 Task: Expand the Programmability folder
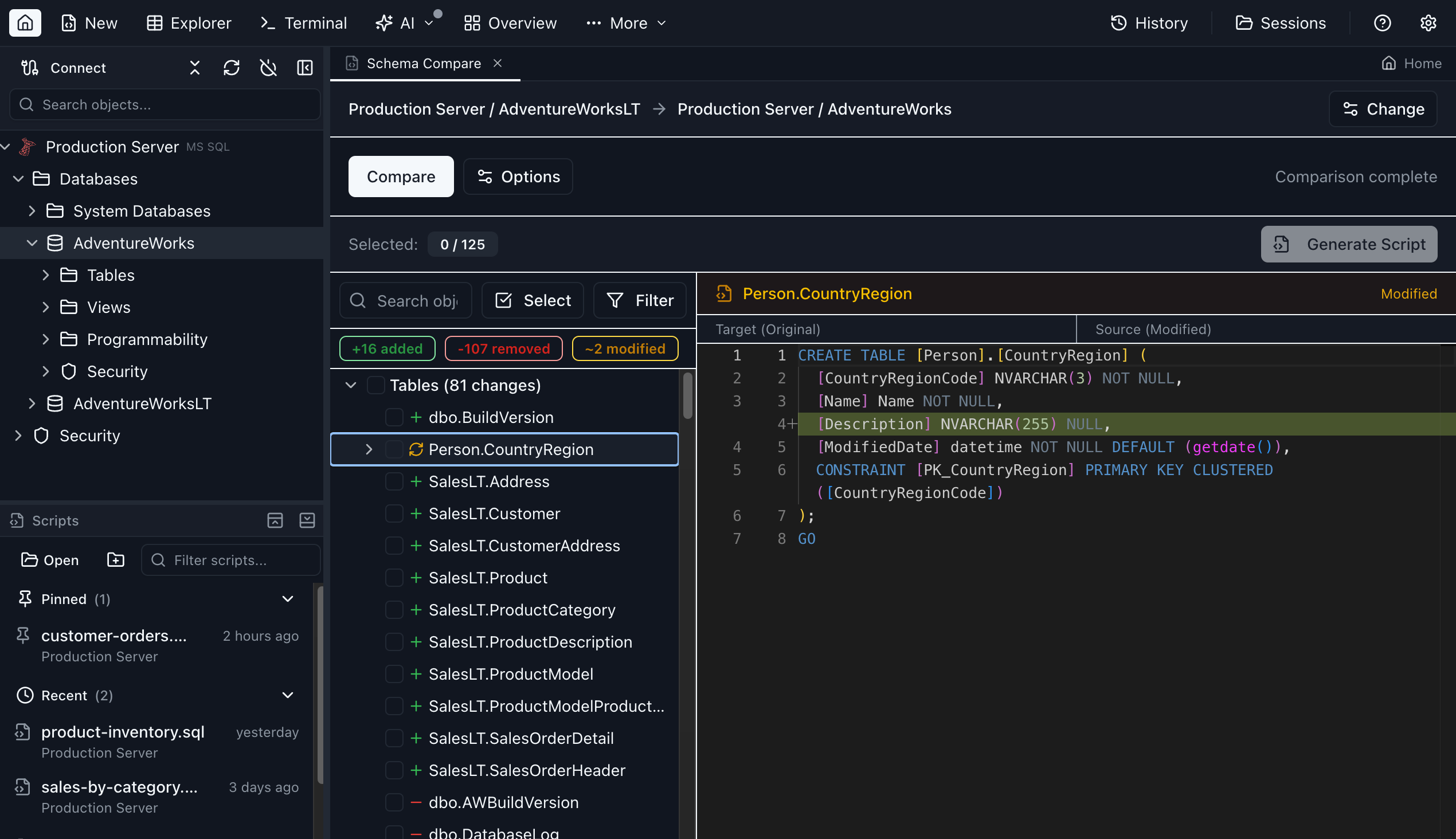[46, 339]
